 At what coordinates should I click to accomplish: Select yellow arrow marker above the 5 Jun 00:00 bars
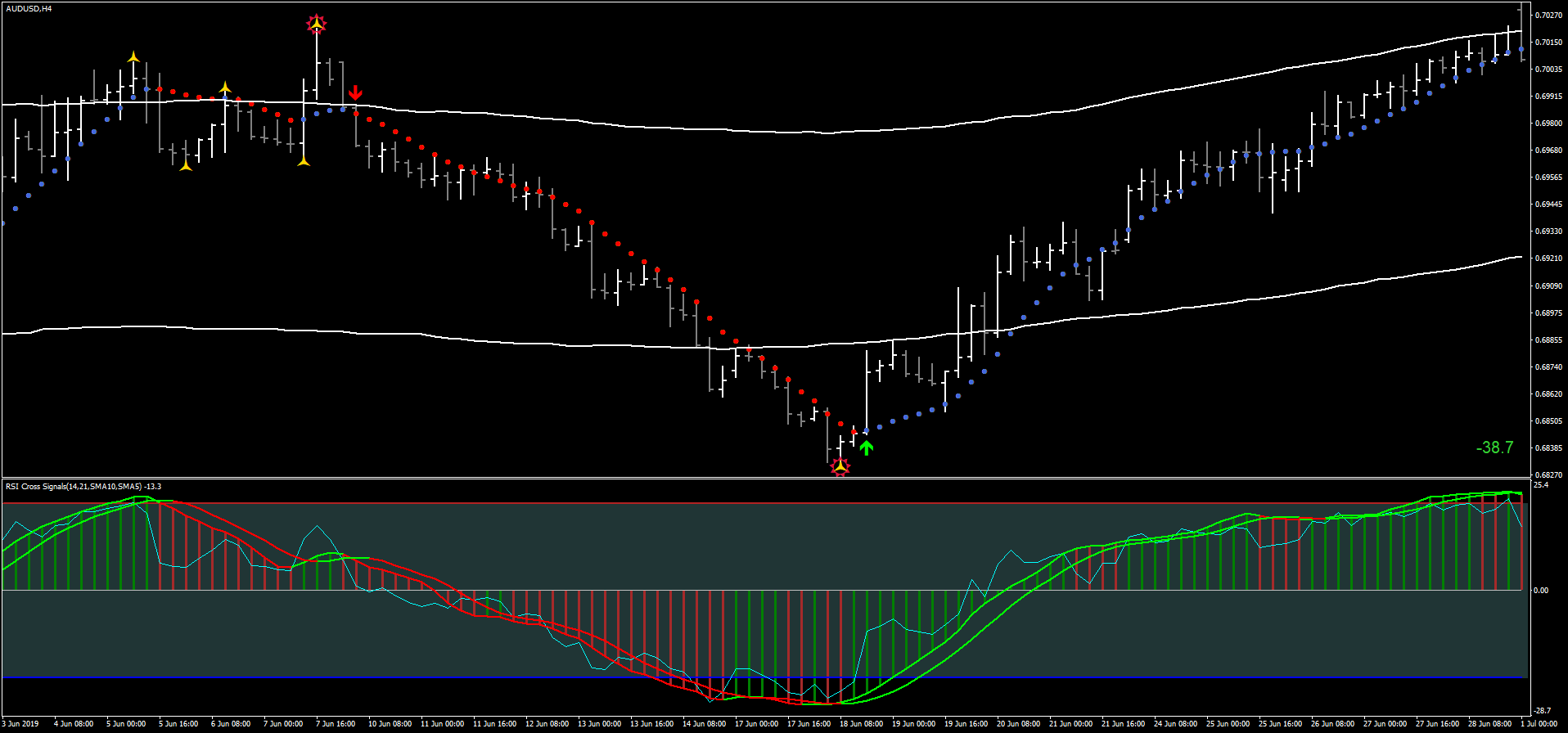click(133, 56)
